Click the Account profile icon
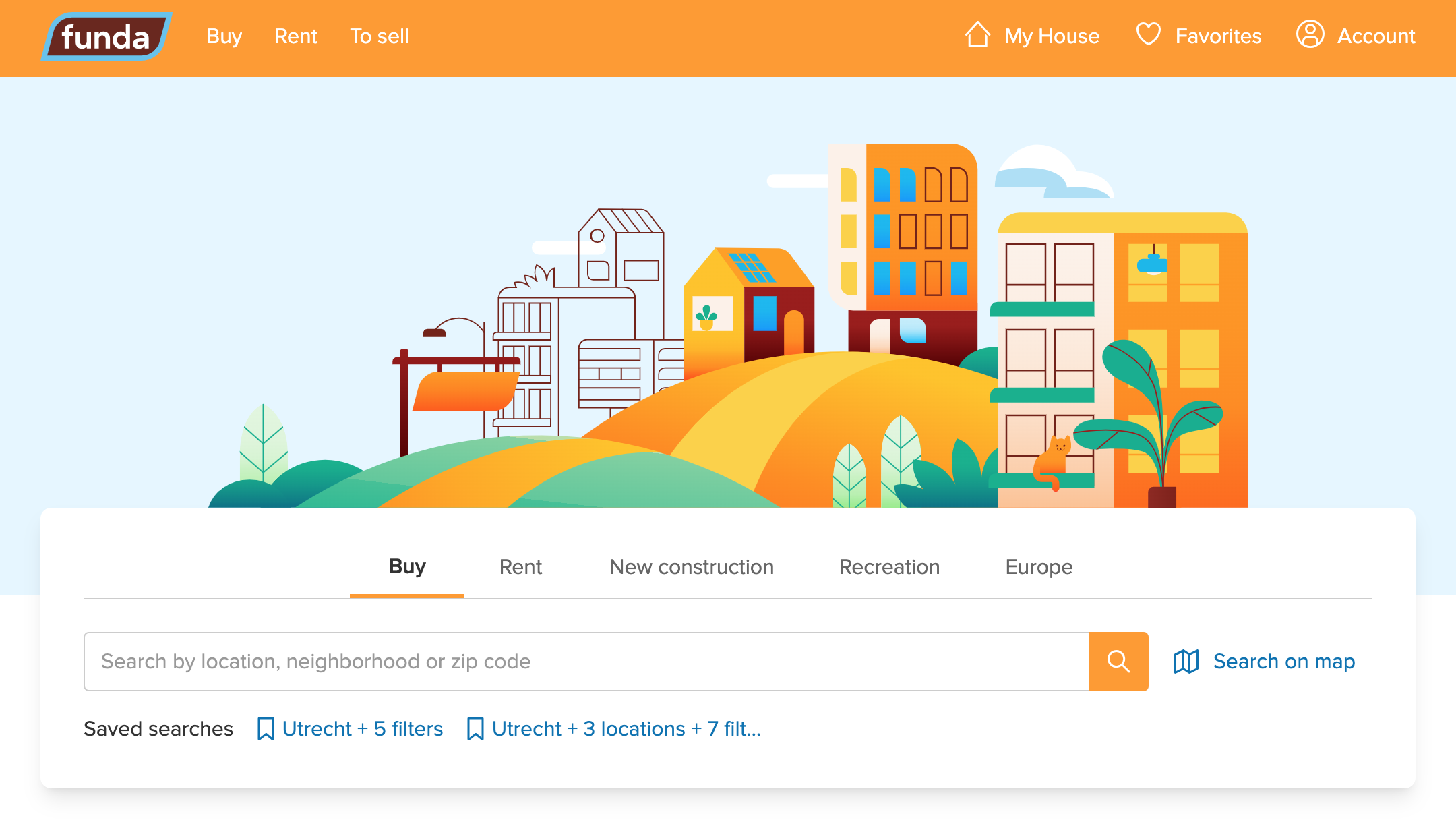 1310,34
